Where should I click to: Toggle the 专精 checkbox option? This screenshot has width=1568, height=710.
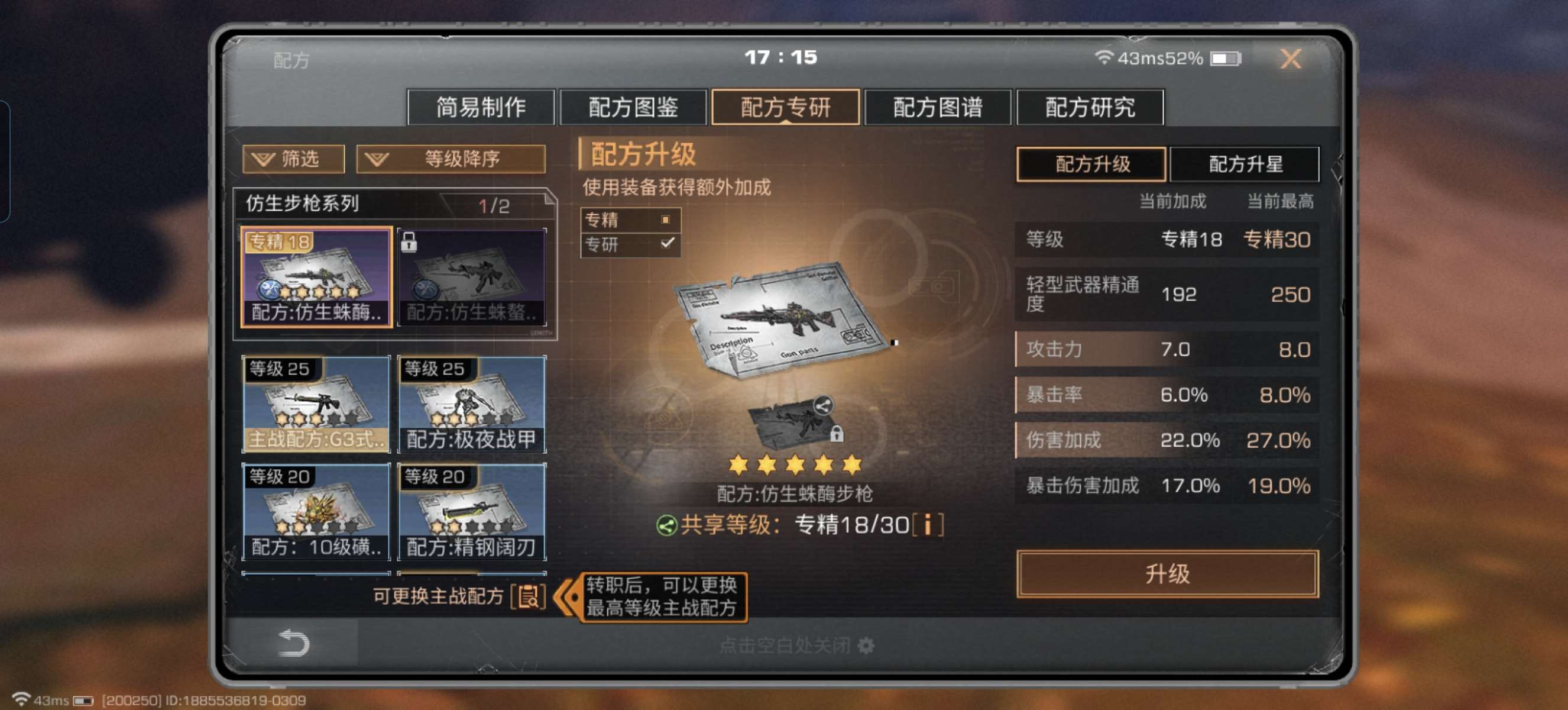pyautogui.click(x=631, y=219)
